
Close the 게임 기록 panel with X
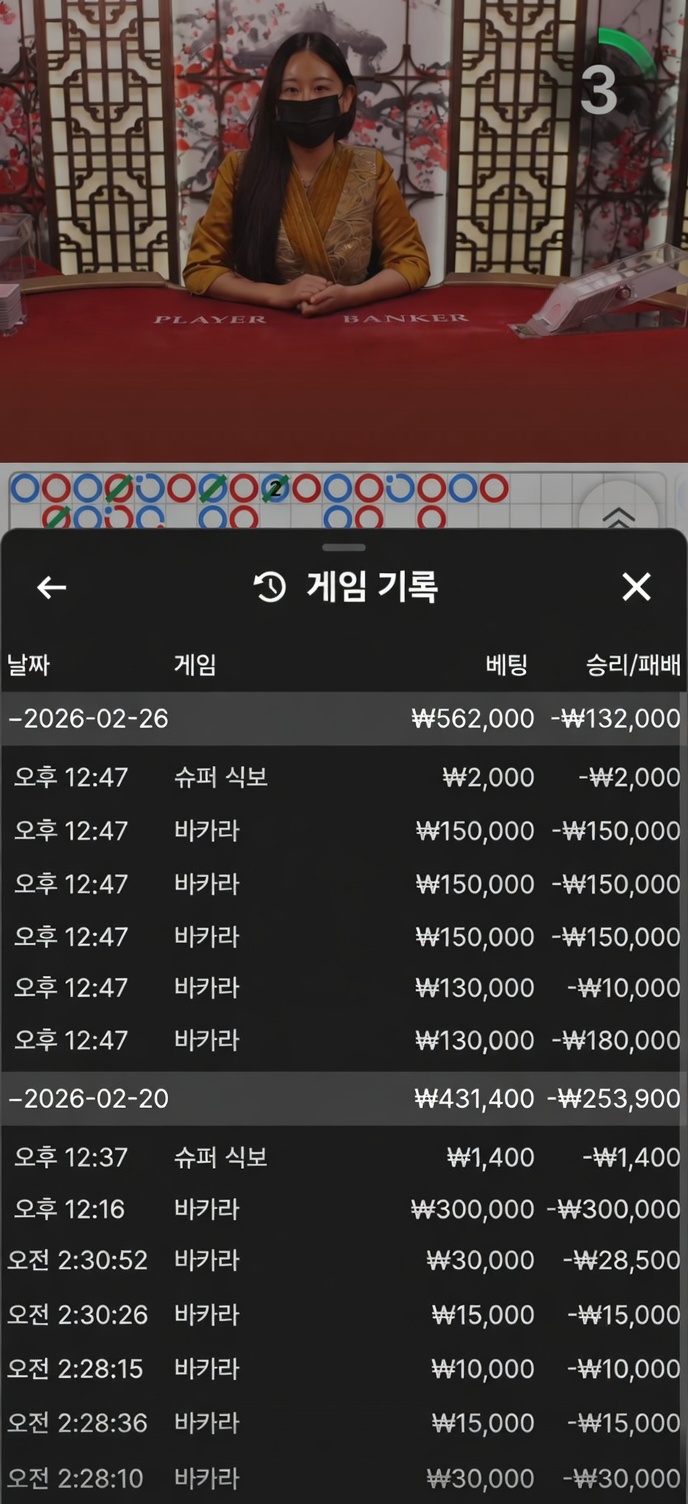point(636,587)
